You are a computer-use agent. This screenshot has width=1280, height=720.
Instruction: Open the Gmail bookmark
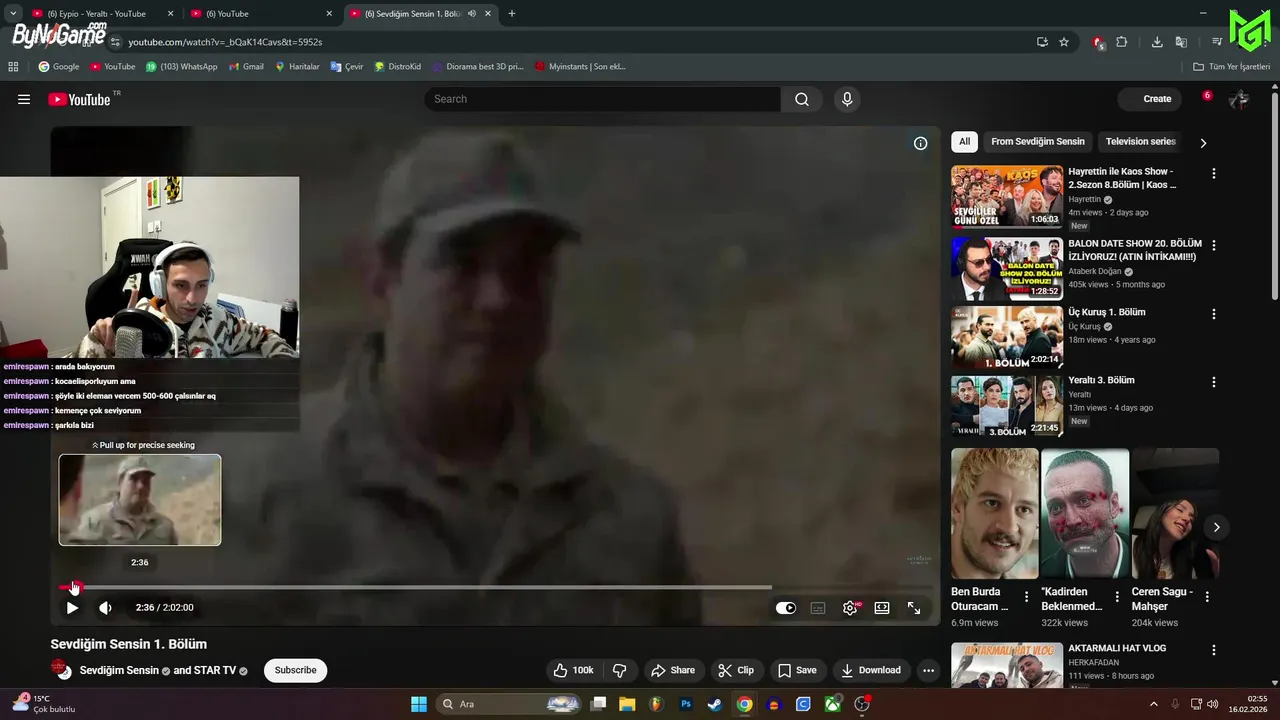pyautogui.click(x=246, y=67)
